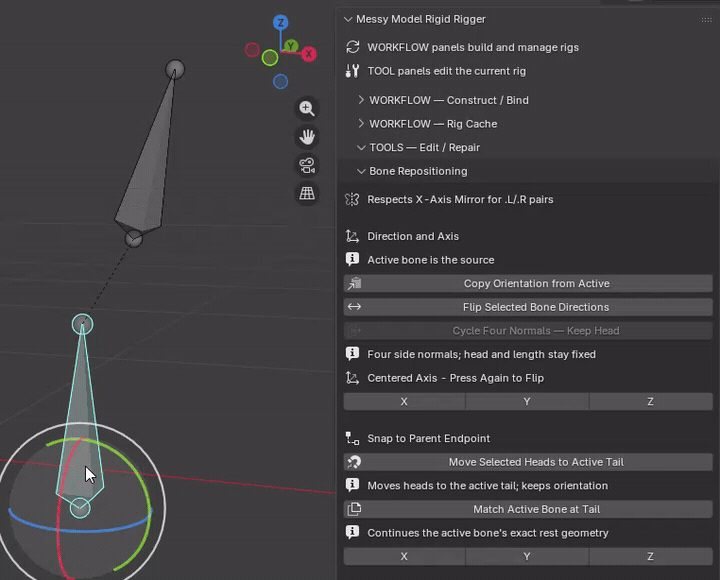Click Cycle Four Normals — Keep Head button
Screen dimensions: 720x580
pos(528,331)
